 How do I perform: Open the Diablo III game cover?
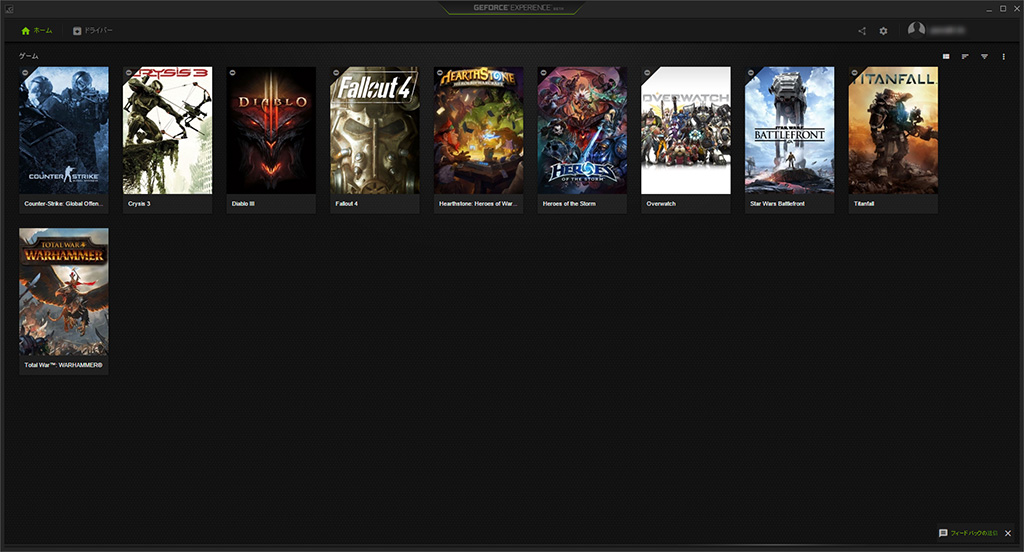coord(271,130)
